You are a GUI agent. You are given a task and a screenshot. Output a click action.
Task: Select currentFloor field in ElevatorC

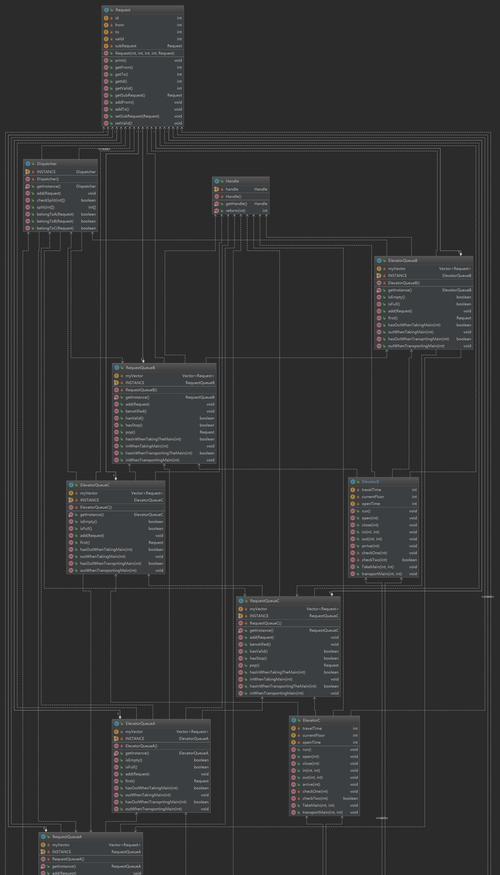[324, 735]
